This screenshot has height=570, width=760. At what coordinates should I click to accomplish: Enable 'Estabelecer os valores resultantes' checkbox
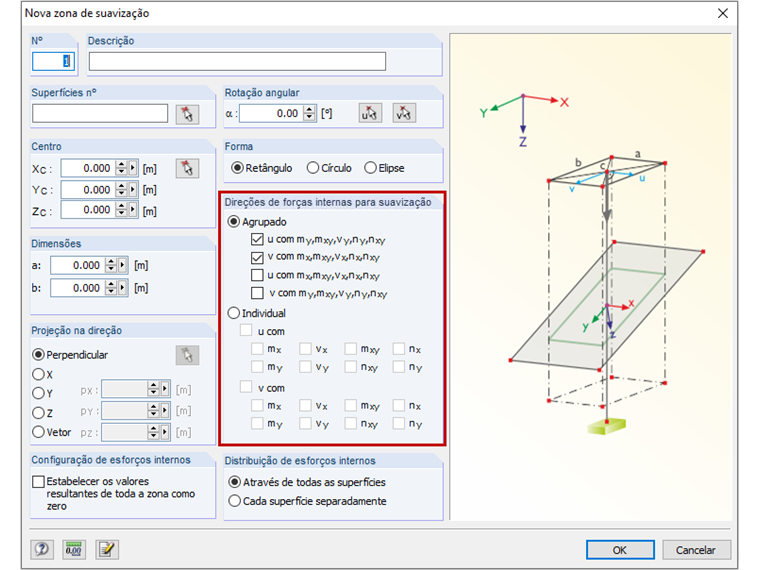[38, 482]
